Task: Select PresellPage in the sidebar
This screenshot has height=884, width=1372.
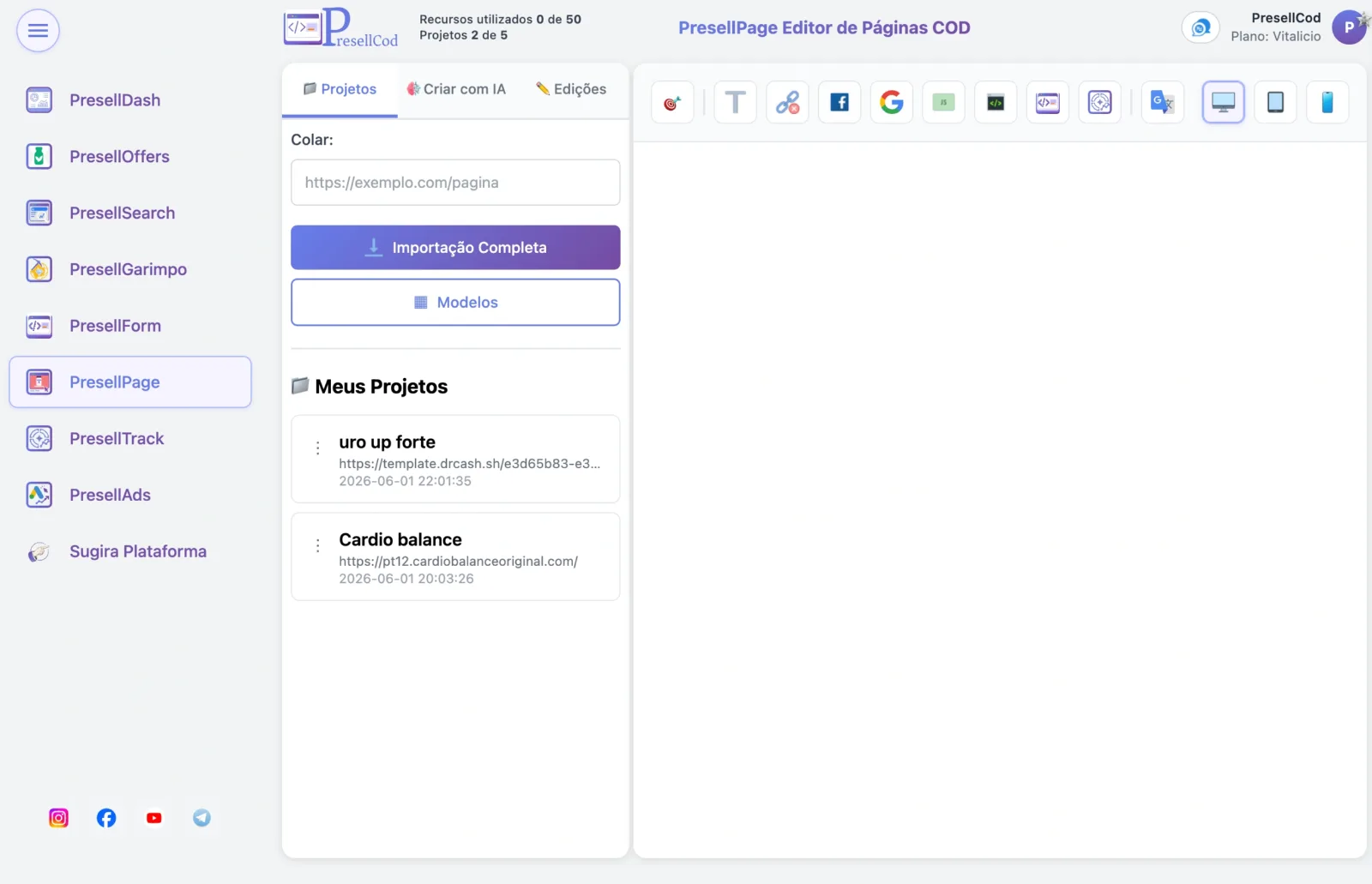Action: [x=130, y=382]
